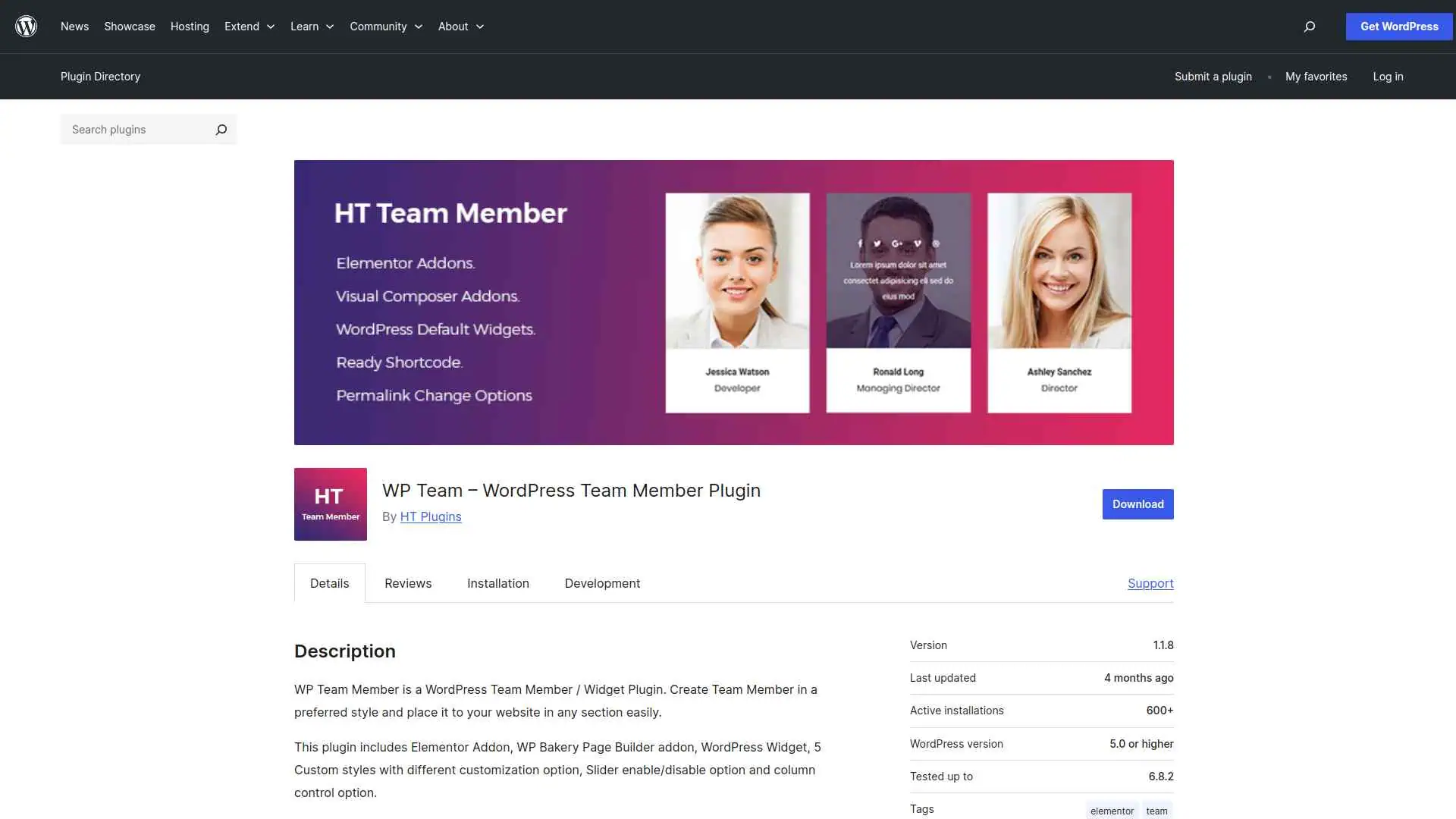Click the HT Team Member plugin icon

[330, 504]
